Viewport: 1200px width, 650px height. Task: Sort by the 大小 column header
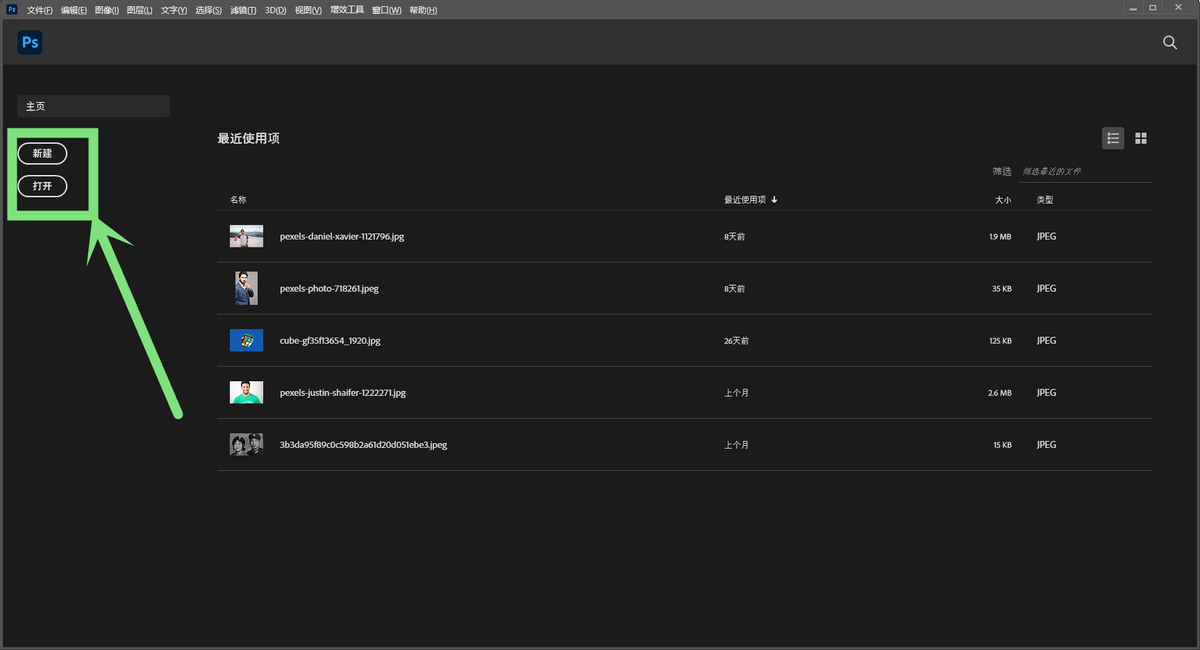[x=1002, y=200]
